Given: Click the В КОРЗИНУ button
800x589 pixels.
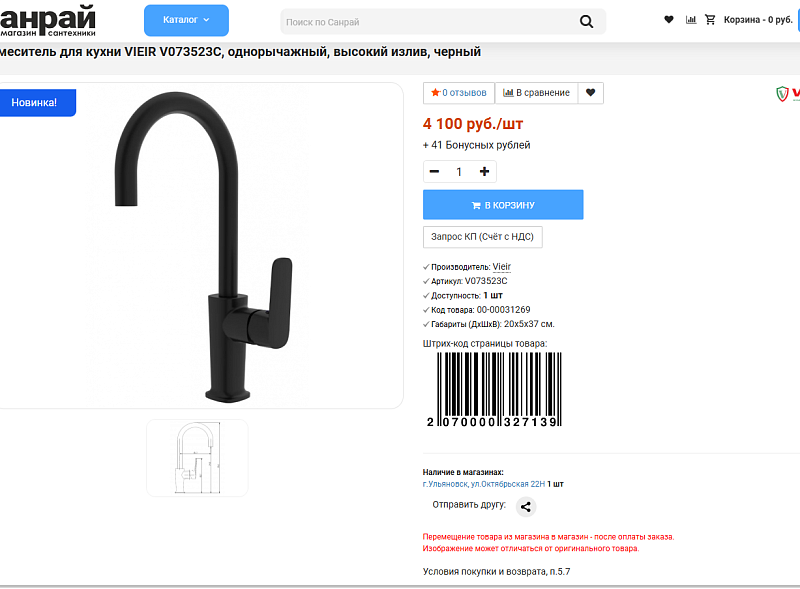Looking at the screenshot, I should click(503, 205).
